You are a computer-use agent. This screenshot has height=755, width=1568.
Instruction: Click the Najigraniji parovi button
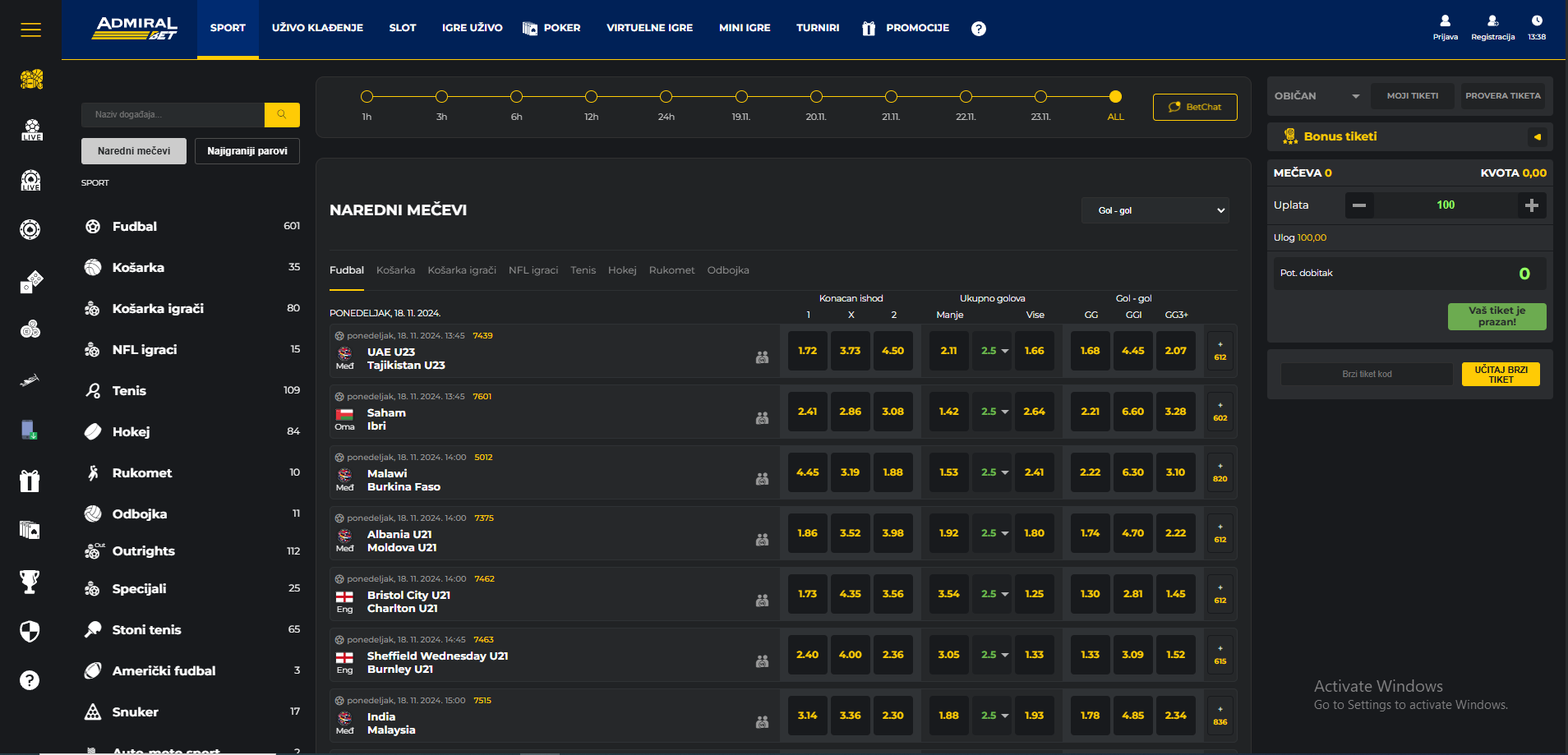point(247,151)
